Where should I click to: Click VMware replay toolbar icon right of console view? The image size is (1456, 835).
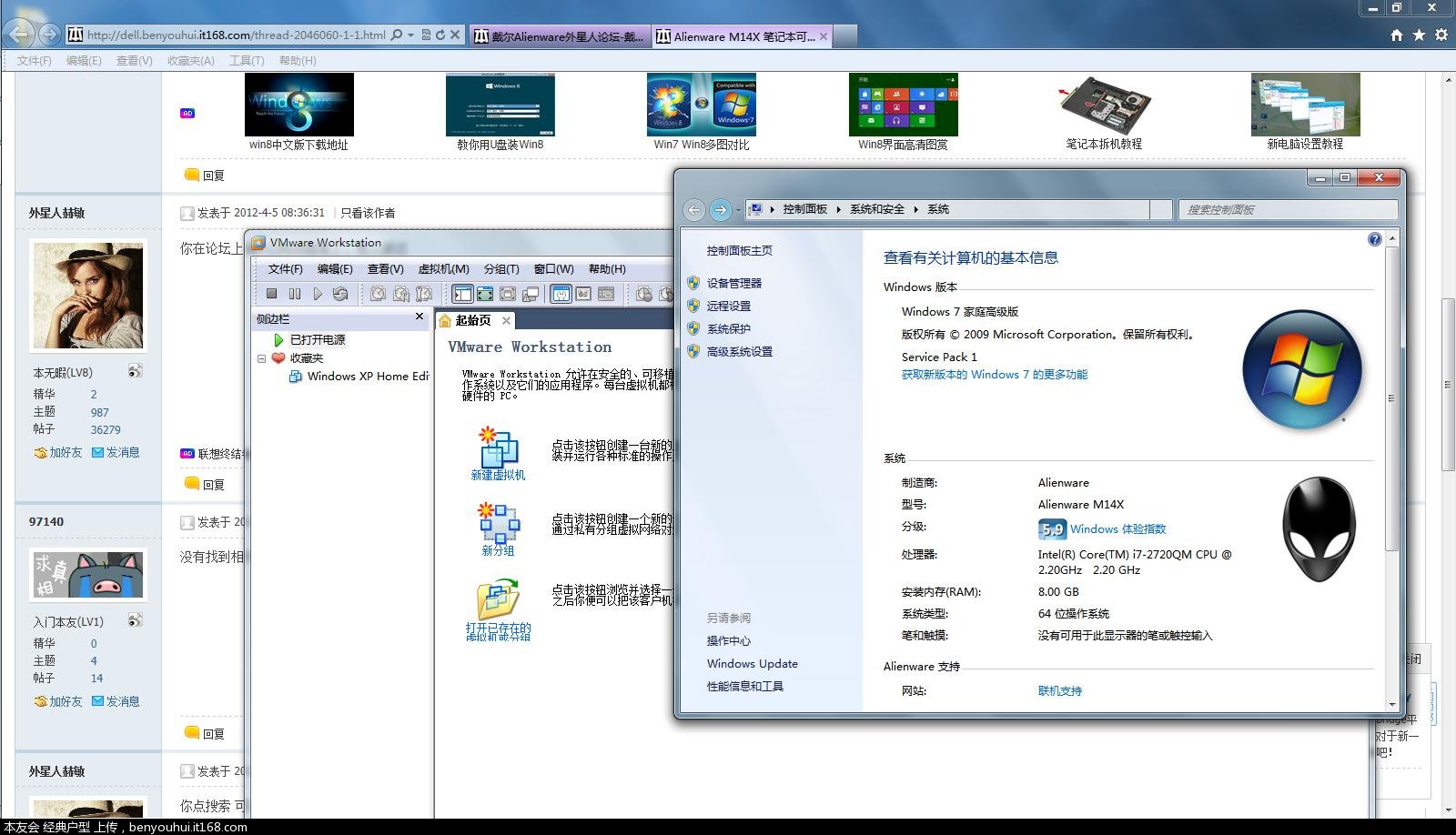[x=644, y=294]
